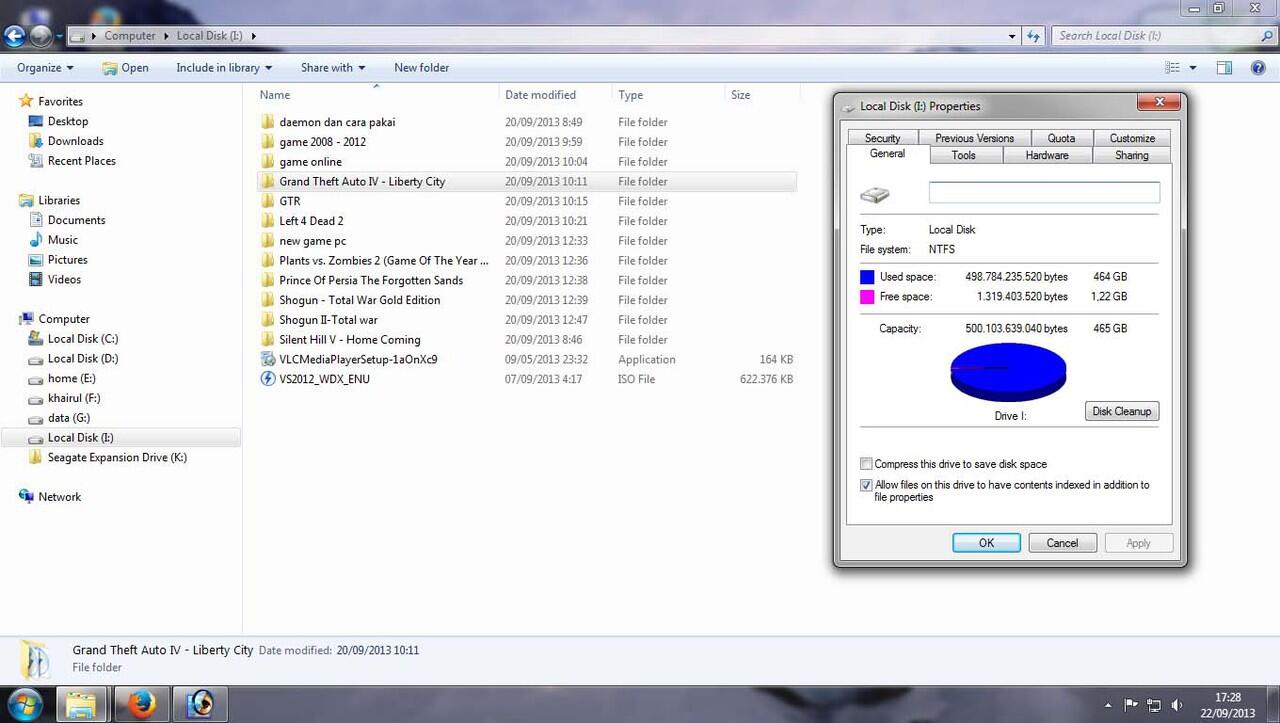This screenshot has height=723, width=1280.
Task: Select Local Disk (D:) drive
Action: point(83,358)
